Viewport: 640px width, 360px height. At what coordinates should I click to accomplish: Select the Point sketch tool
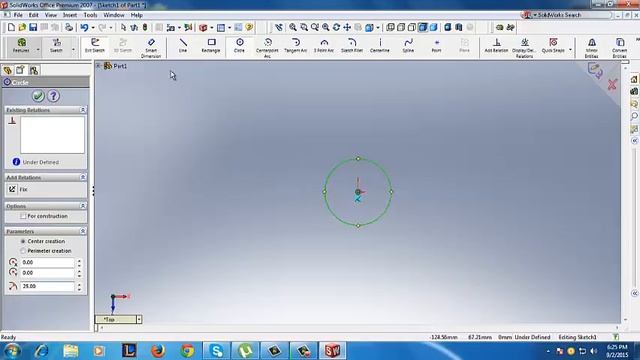436,46
